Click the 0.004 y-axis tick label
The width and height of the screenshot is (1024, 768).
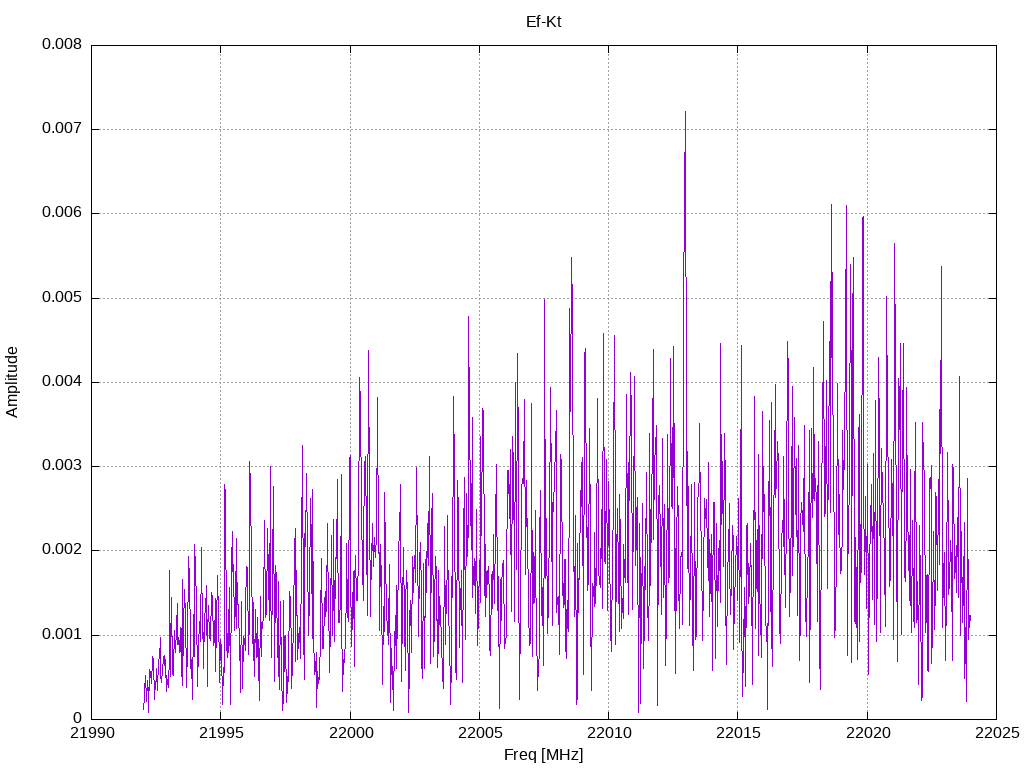tap(62, 382)
